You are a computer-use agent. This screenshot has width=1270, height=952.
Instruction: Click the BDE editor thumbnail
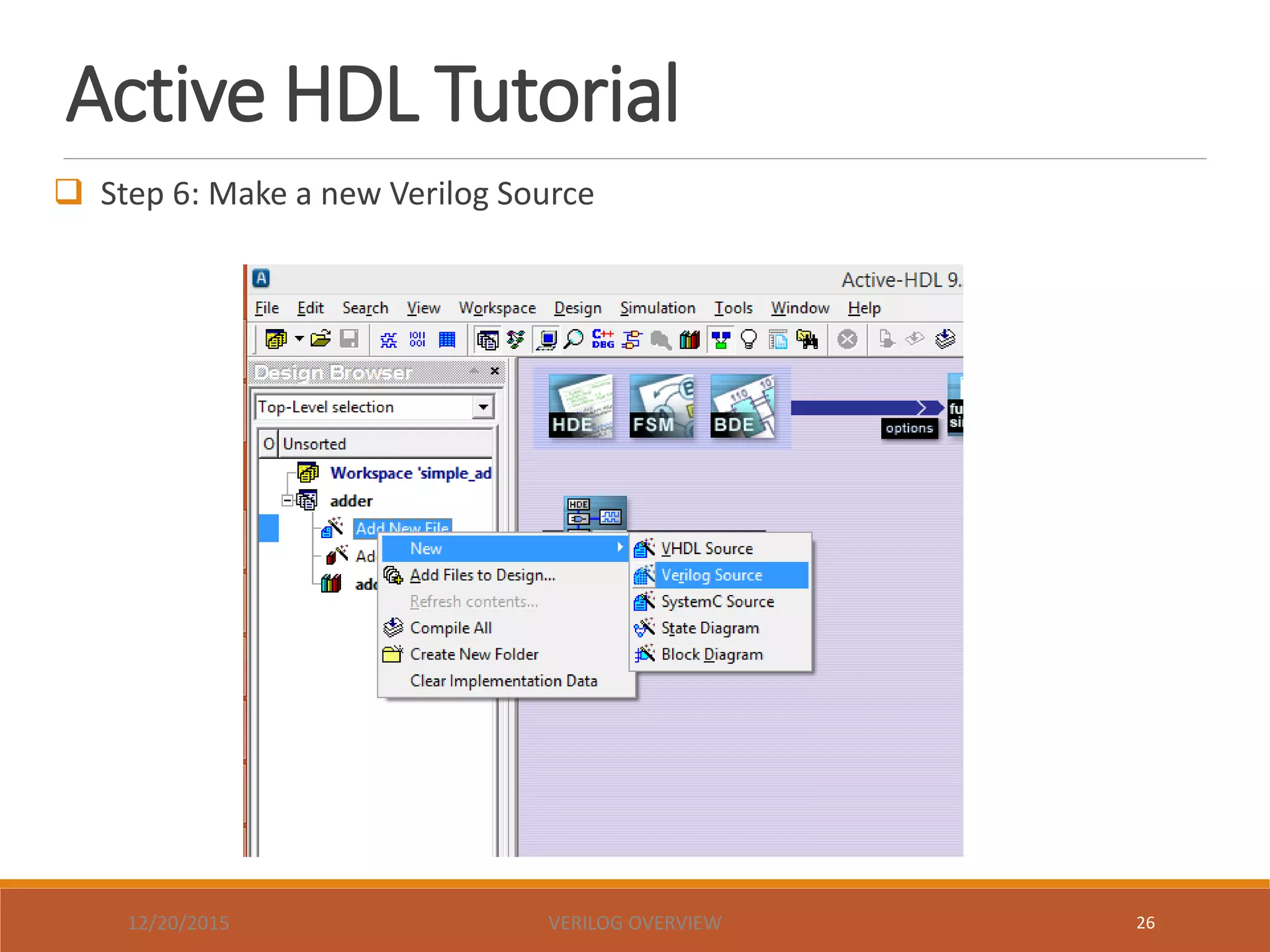pos(742,407)
